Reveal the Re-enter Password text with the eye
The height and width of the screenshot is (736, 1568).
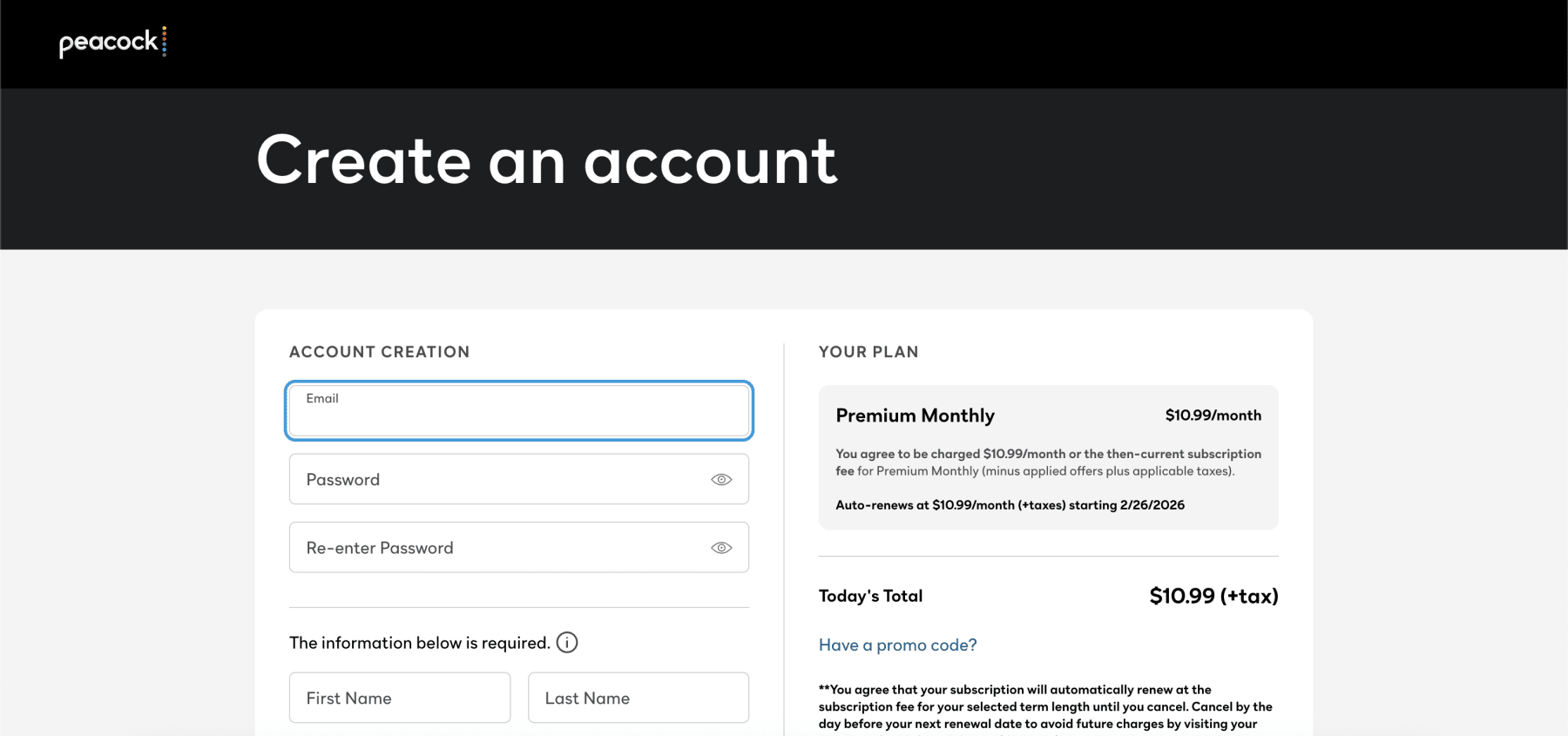[x=721, y=548]
